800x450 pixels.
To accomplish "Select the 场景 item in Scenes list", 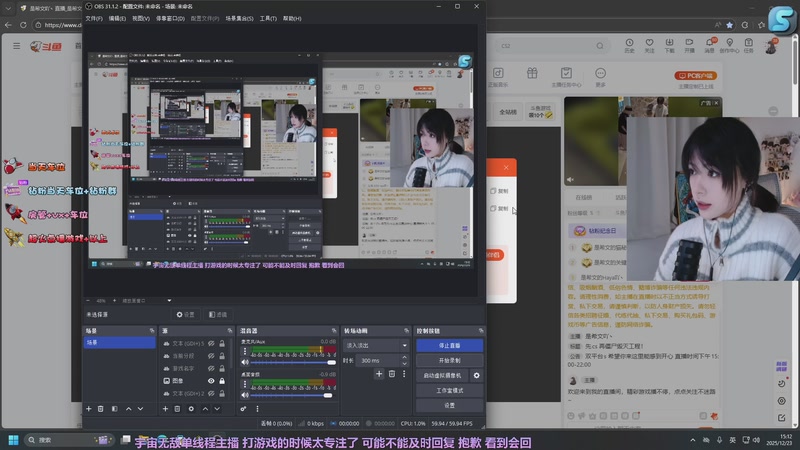I will tap(119, 343).
